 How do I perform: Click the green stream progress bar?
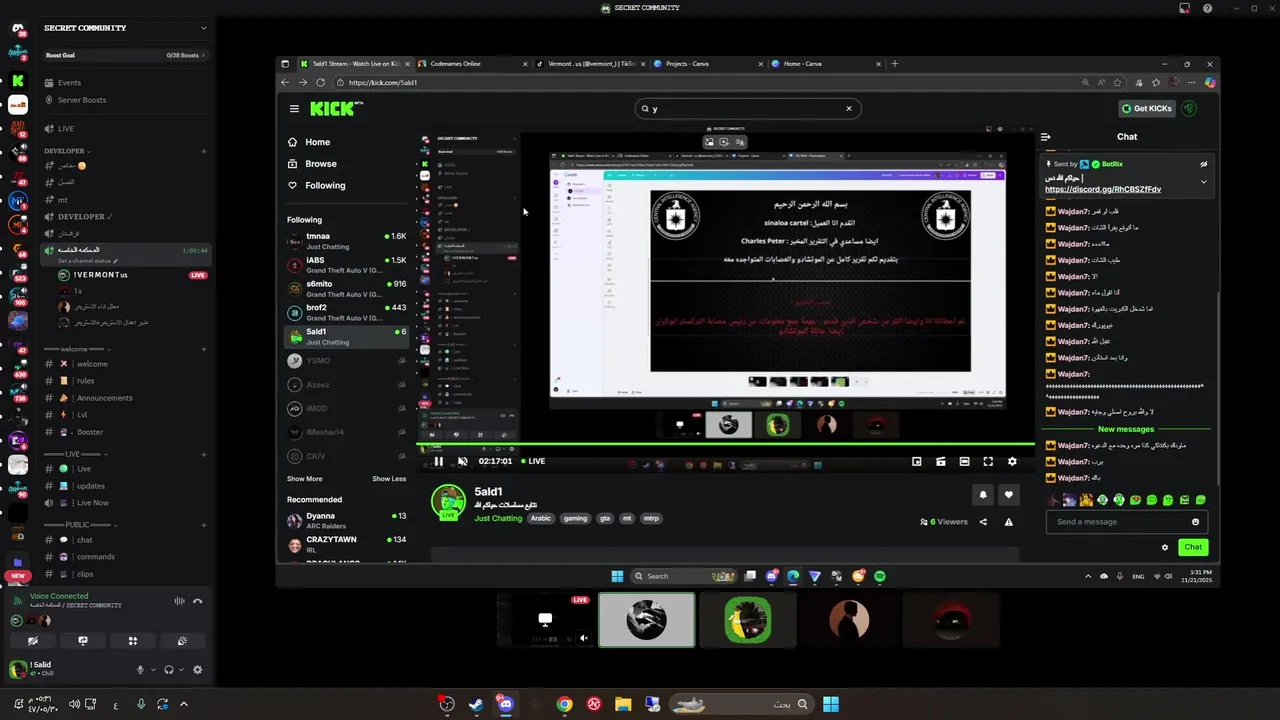tap(726, 444)
